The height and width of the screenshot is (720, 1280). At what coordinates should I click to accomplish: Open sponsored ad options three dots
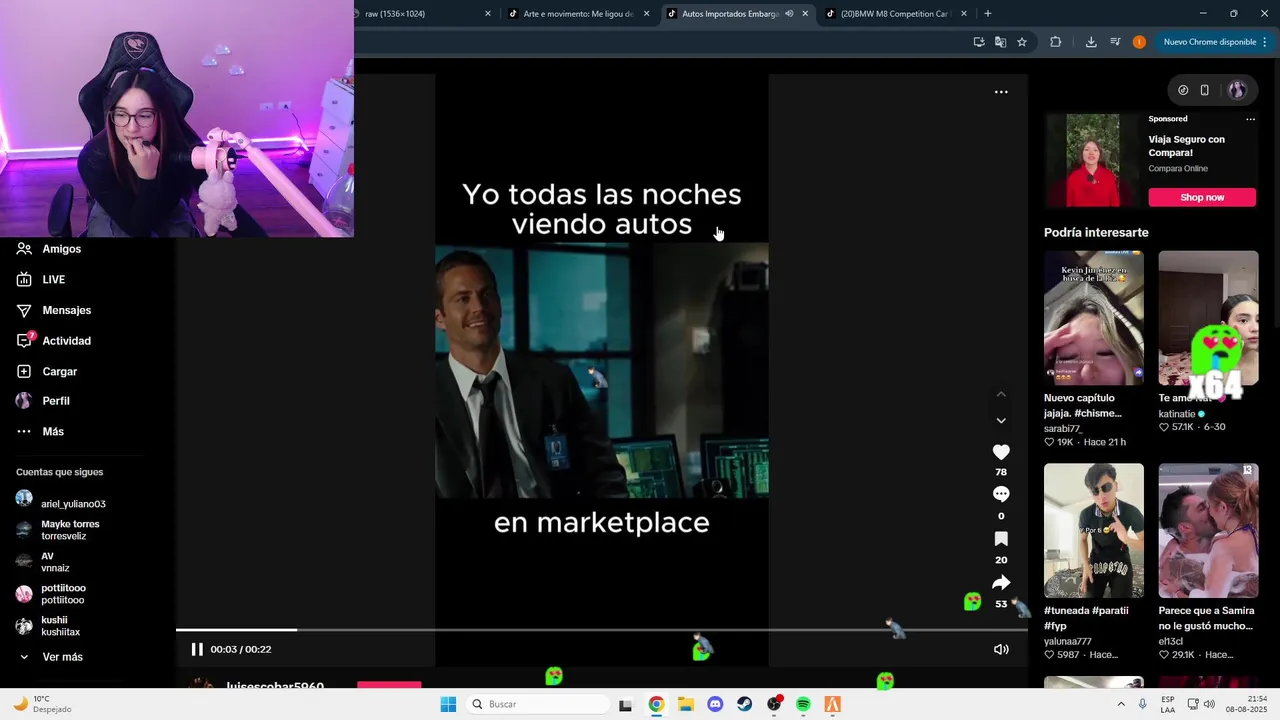[1250, 119]
